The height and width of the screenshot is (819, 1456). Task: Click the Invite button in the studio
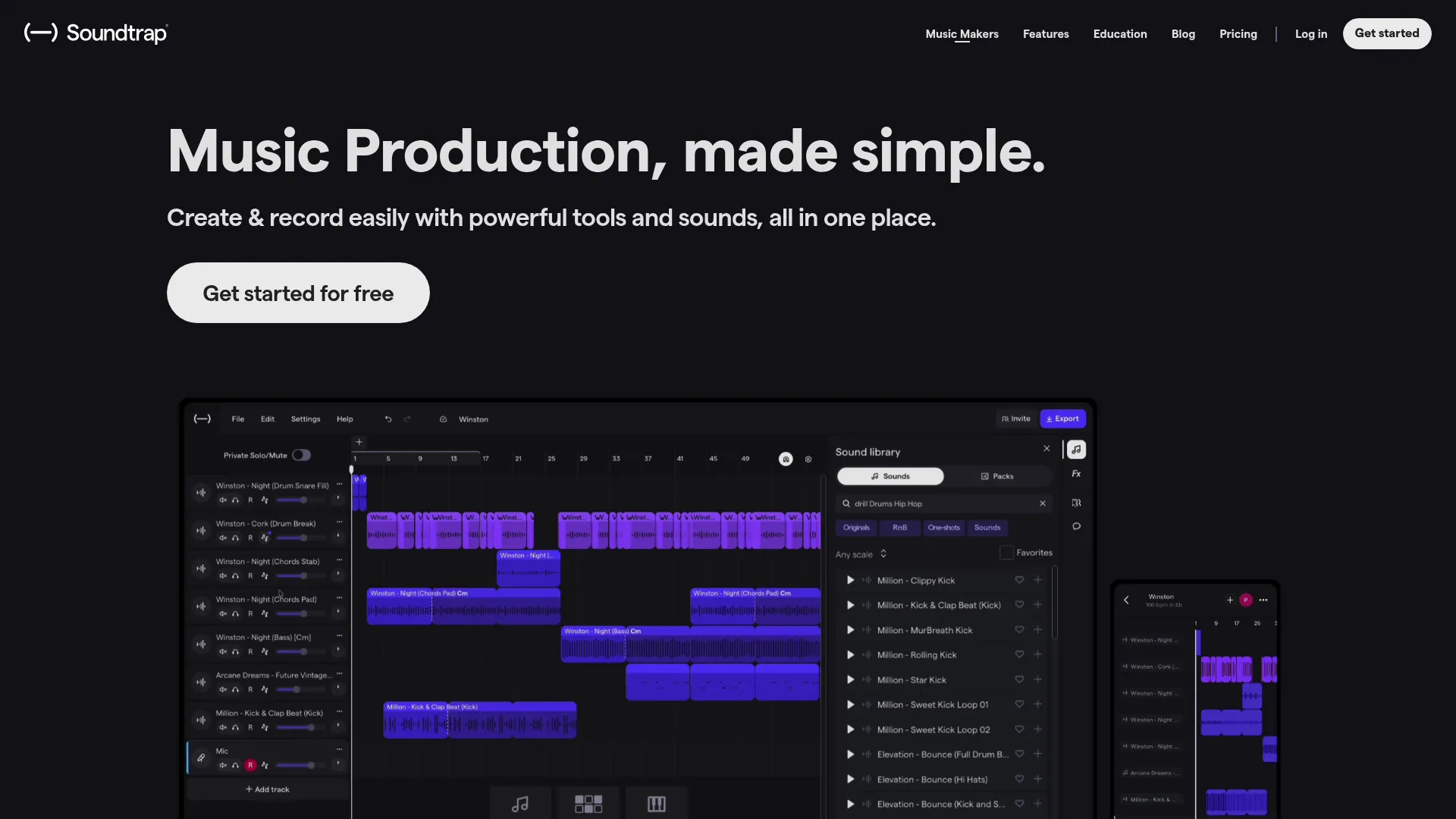coord(1016,419)
